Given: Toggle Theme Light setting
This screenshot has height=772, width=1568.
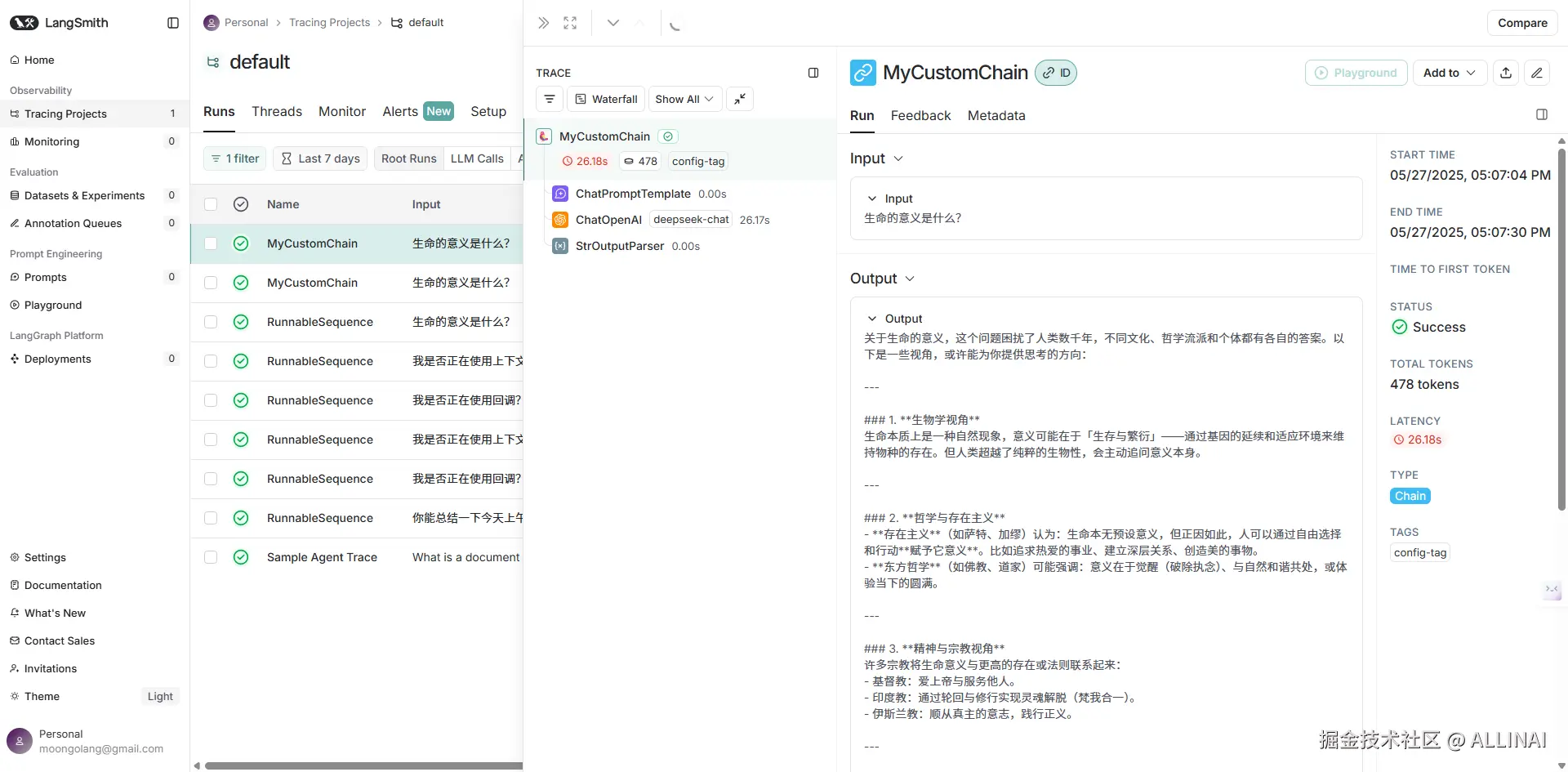Looking at the screenshot, I should [x=160, y=696].
